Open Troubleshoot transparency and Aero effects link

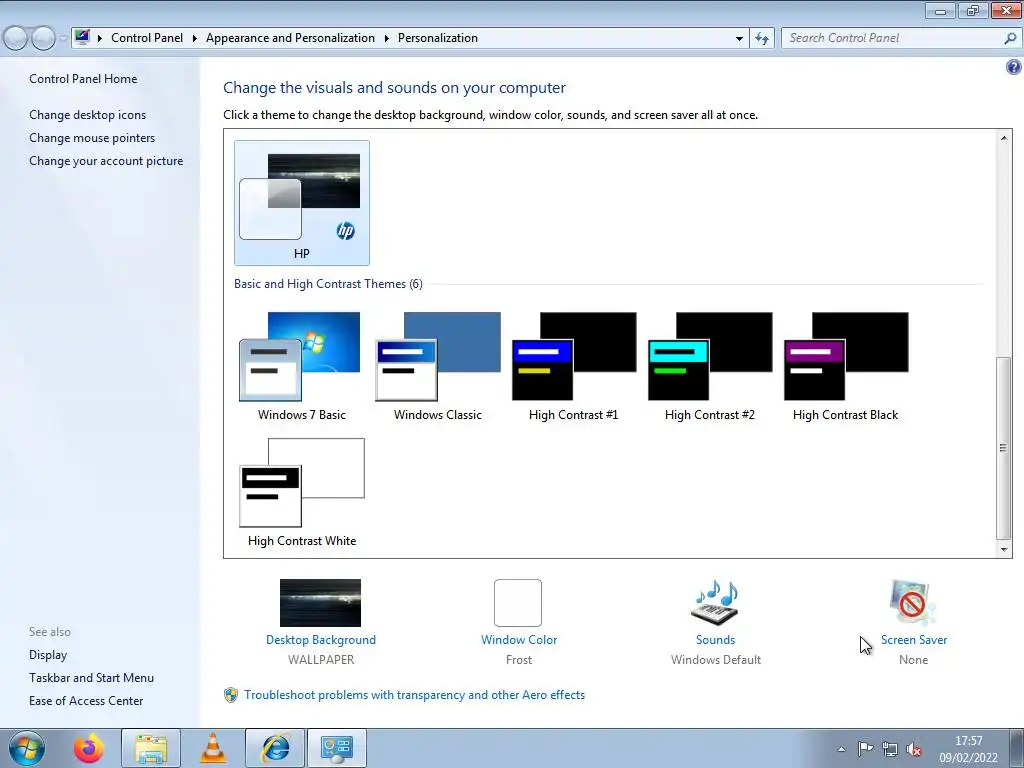415,695
